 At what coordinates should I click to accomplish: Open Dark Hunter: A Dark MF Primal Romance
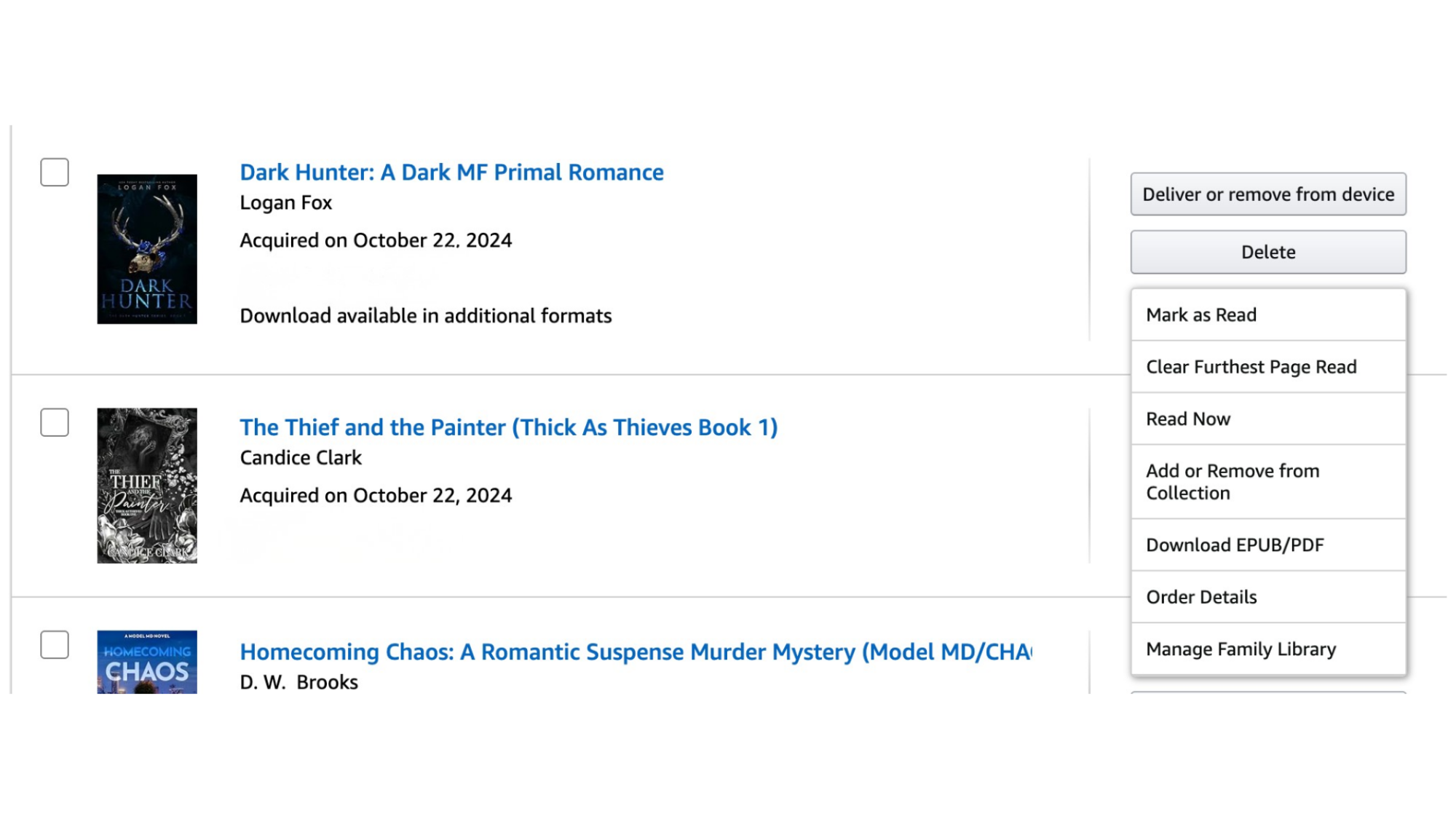(451, 172)
